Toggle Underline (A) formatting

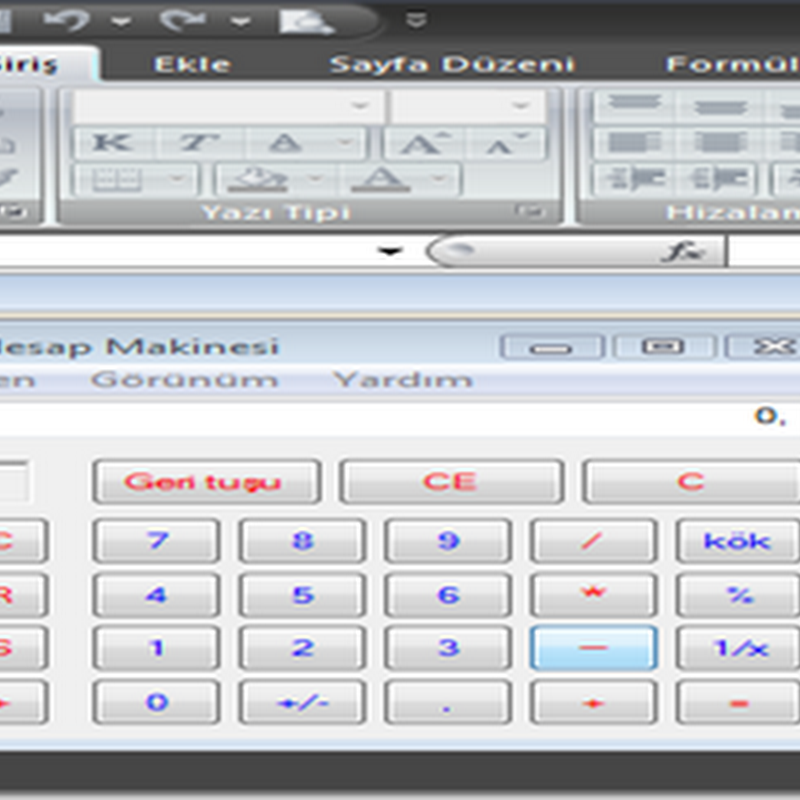(x=286, y=144)
